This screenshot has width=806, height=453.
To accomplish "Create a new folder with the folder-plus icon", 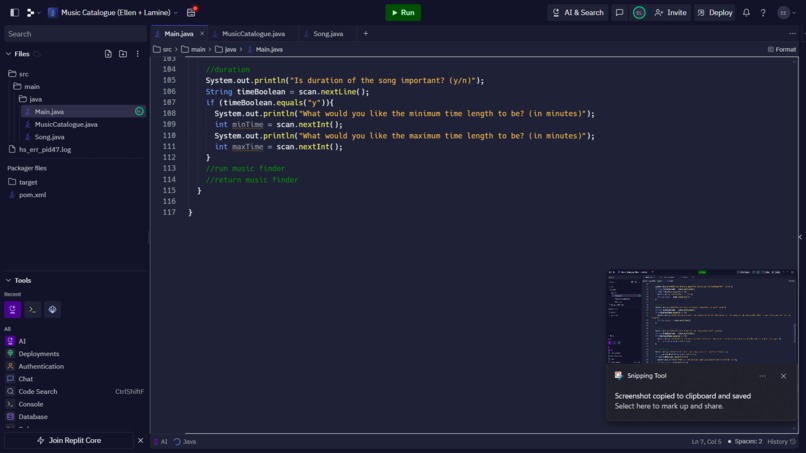I will click(123, 53).
